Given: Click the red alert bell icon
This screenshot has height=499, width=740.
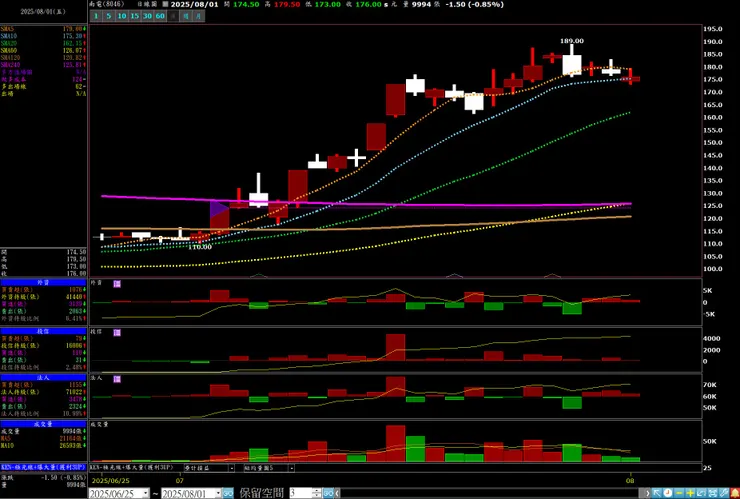Looking at the screenshot, I should click(735, 493).
